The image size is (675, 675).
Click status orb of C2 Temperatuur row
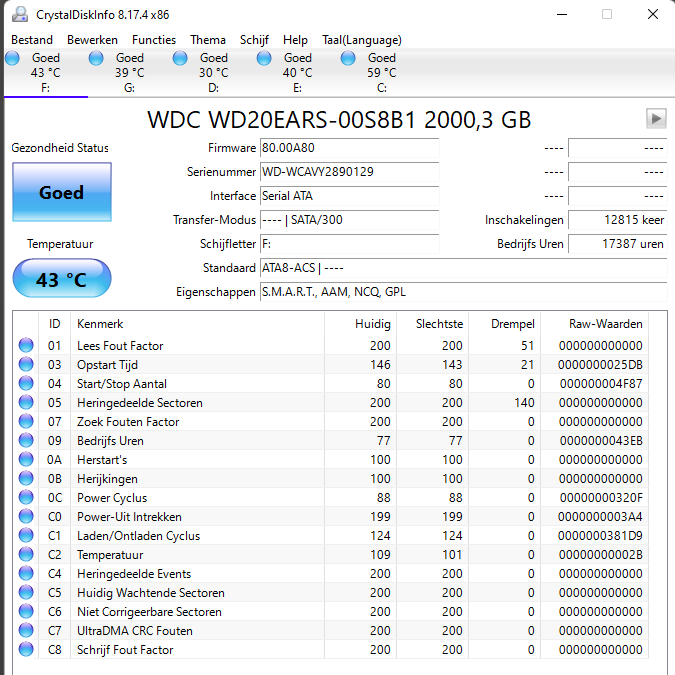click(x=26, y=554)
